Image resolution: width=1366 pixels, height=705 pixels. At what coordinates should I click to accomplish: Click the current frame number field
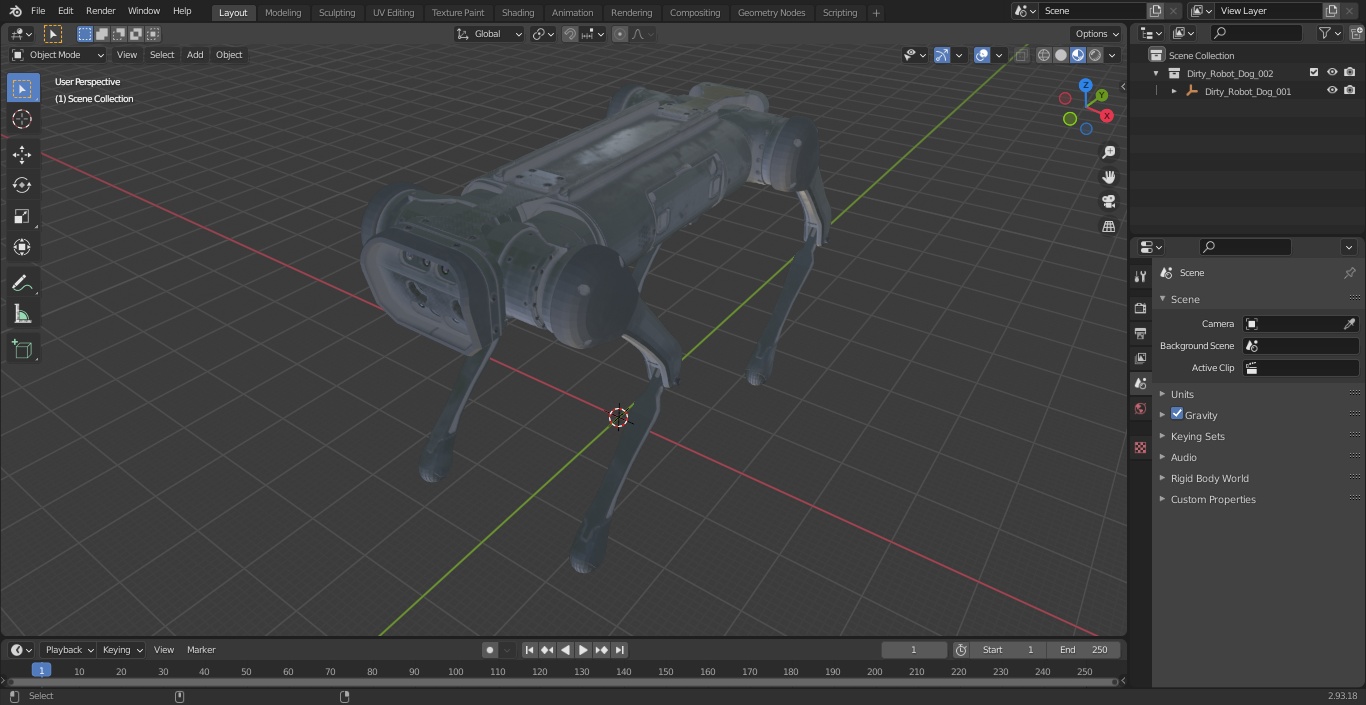click(x=914, y=650)
